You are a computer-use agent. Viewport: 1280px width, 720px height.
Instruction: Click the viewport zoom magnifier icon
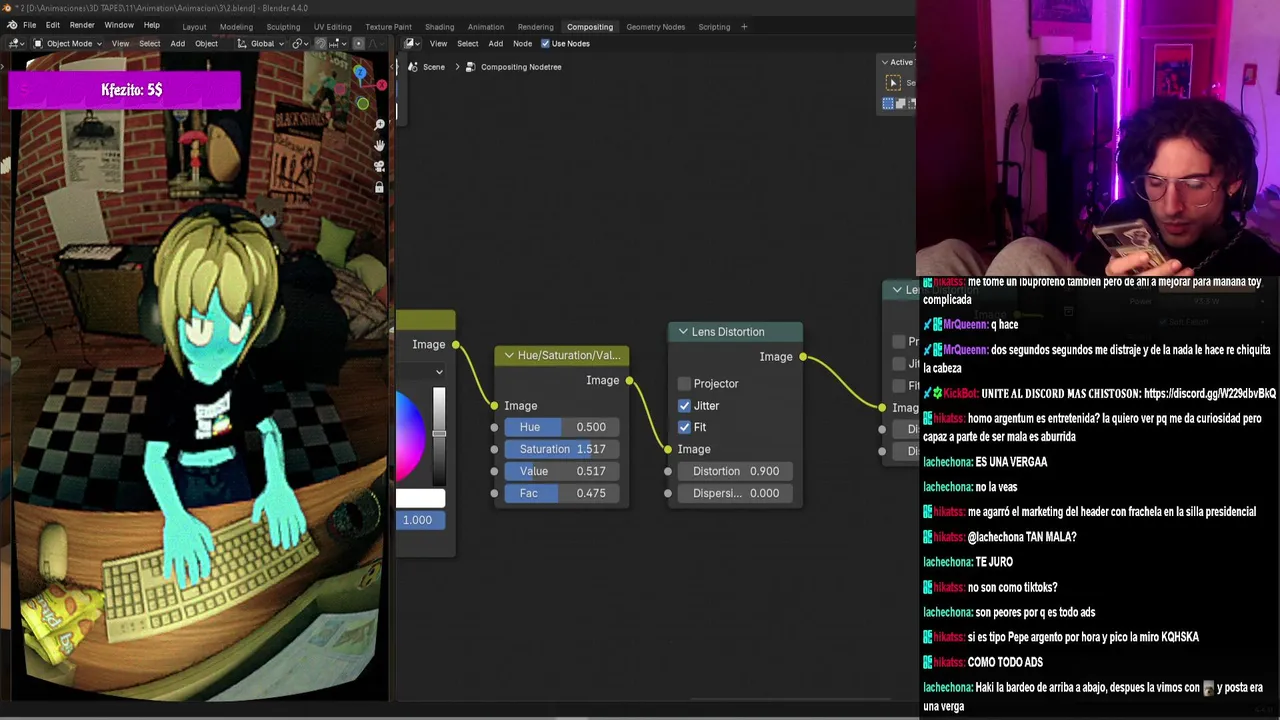(x=379, y=124)
